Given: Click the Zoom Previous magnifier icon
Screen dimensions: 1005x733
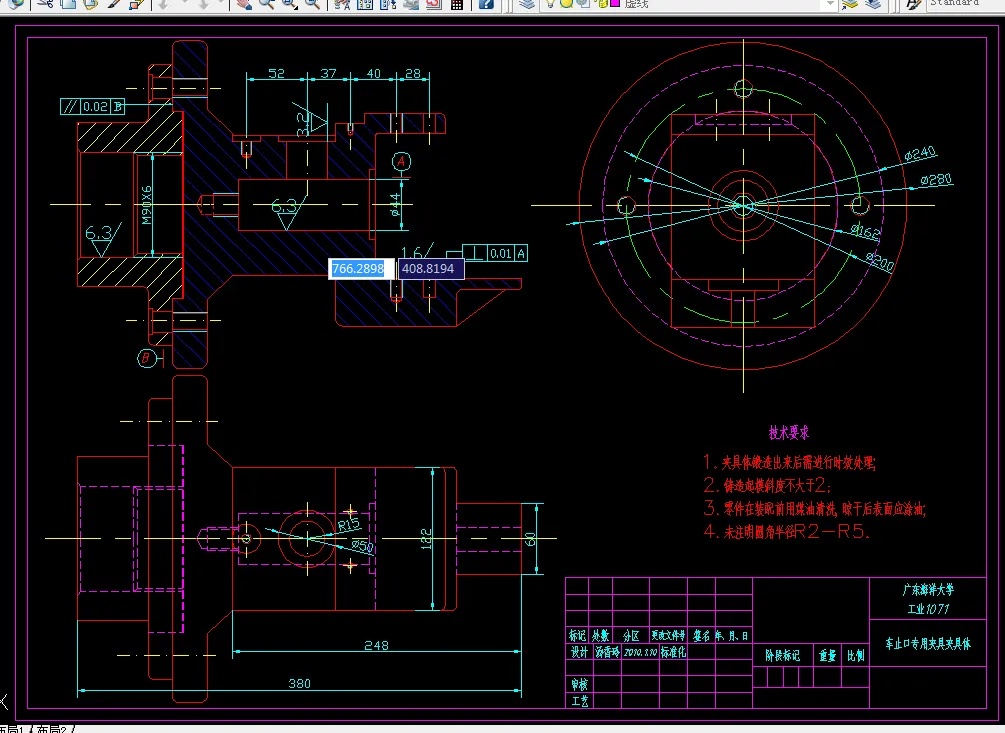Looking at the screenshot, I should [x=313, y=3].
